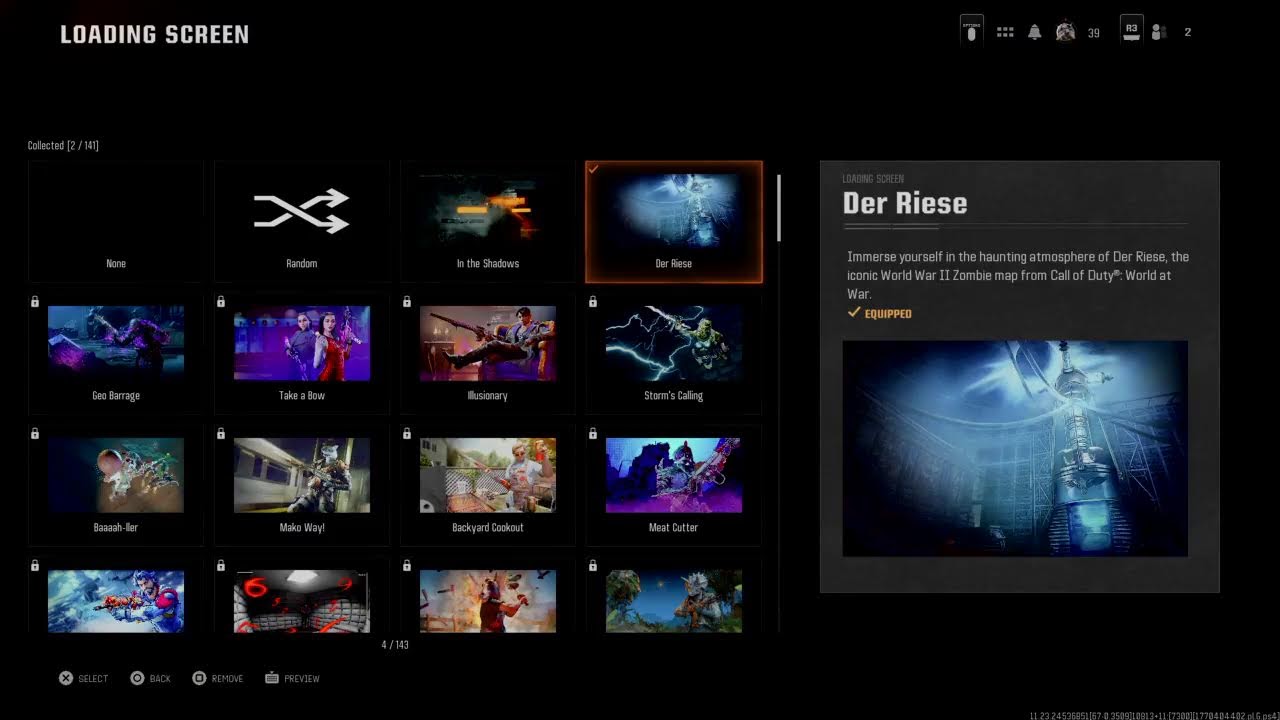The height and width of the screenshot is (720, 1280).
Task: Click the lock icon on Meat Cutter
Action: pyautogui.click(x=593, y=434)
